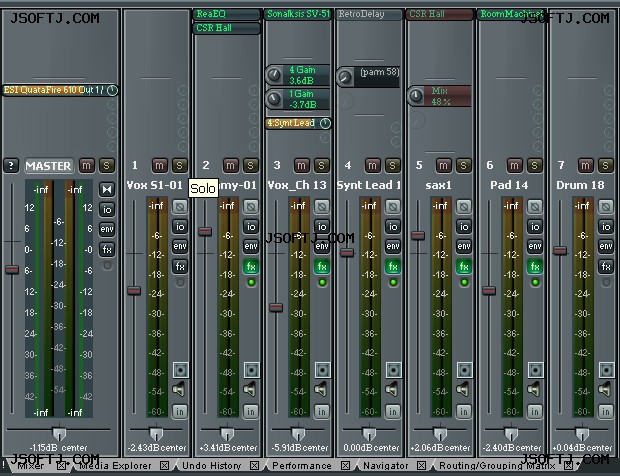
Task: Click the 1 Gain -3.7dB knob
Action: pos(274,99)
